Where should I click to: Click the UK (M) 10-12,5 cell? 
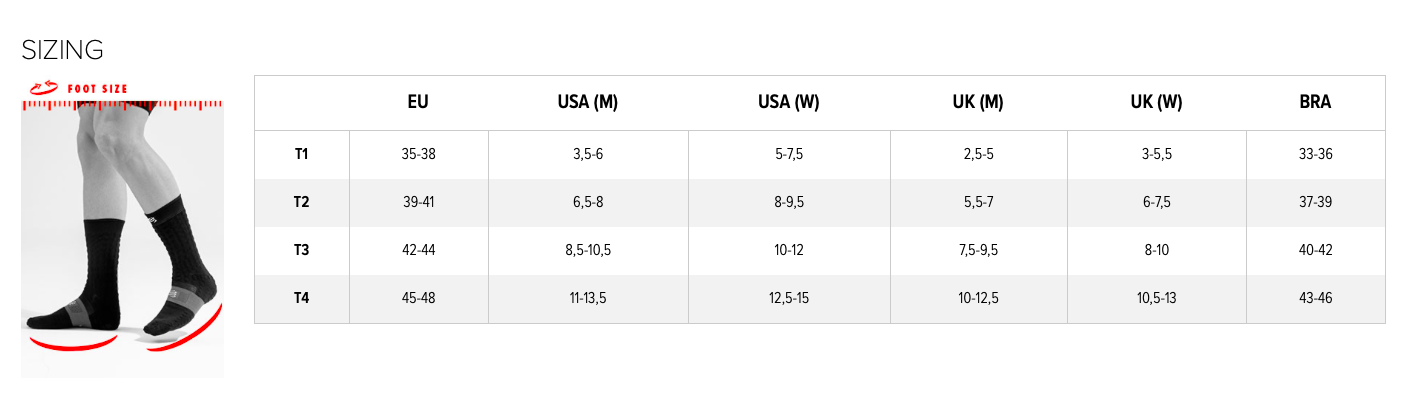978,298
